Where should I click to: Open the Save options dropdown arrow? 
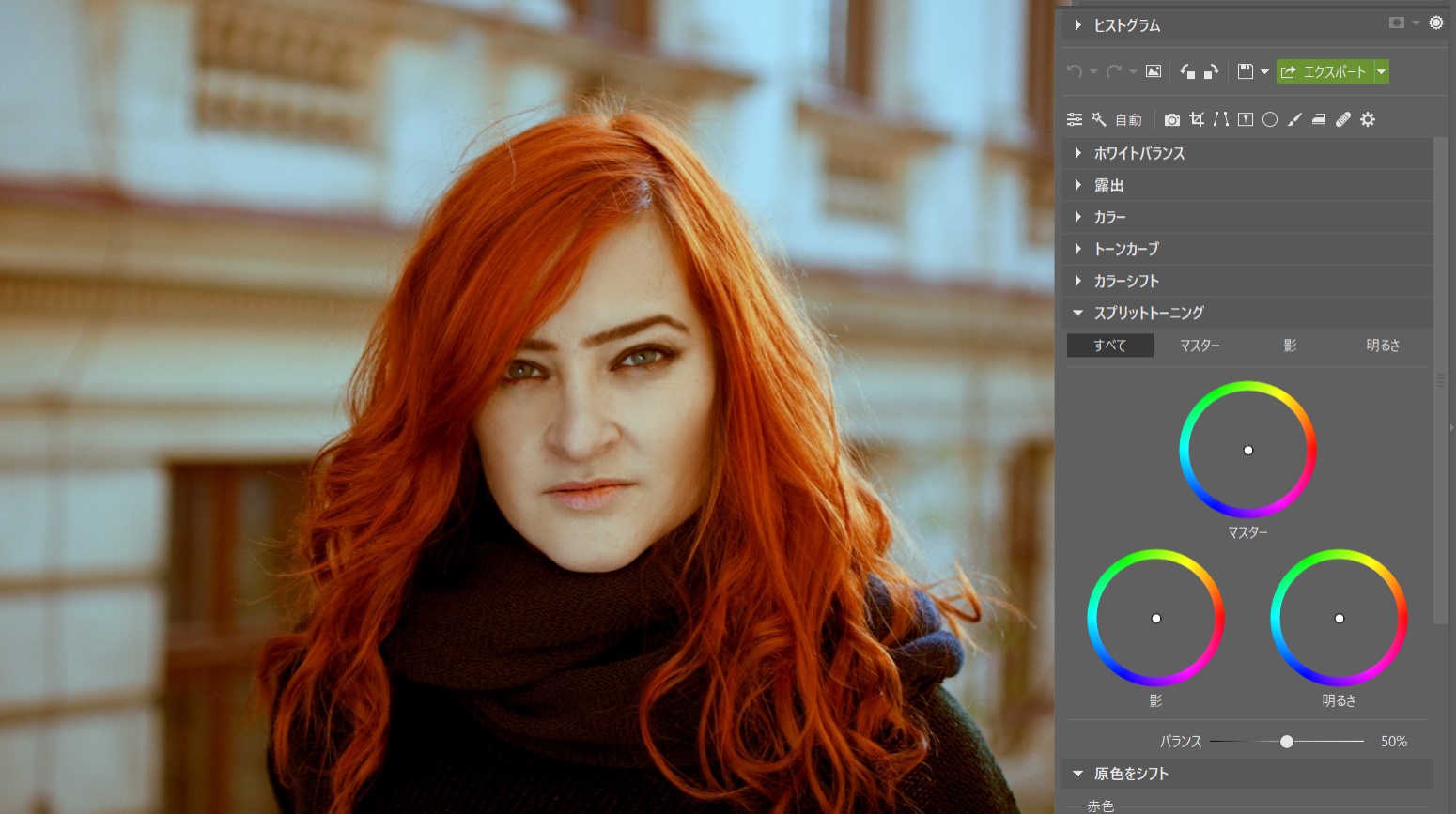tap(1264, 72)
